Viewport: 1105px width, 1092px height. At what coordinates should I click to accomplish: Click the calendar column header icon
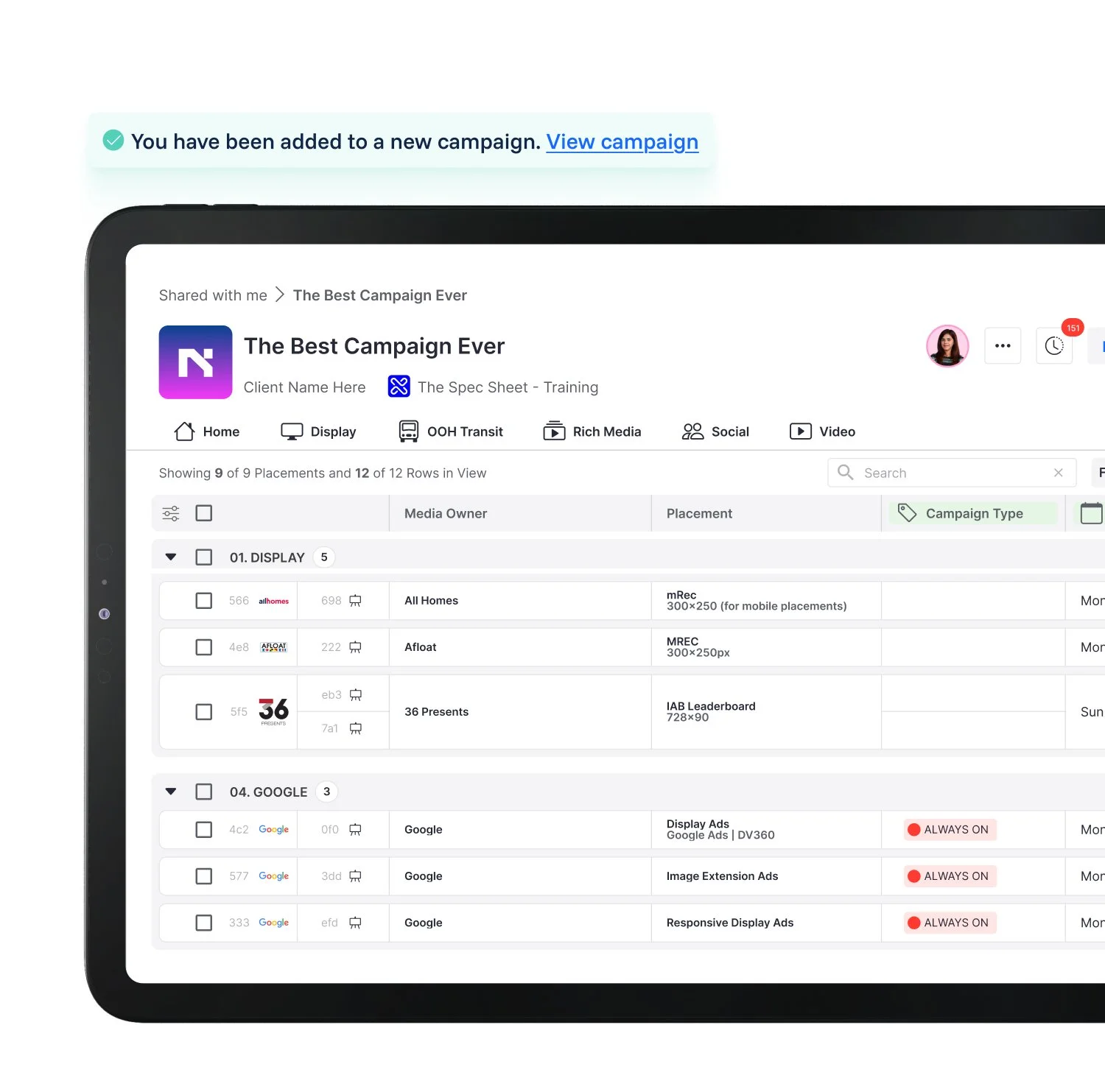[1092, 513]
